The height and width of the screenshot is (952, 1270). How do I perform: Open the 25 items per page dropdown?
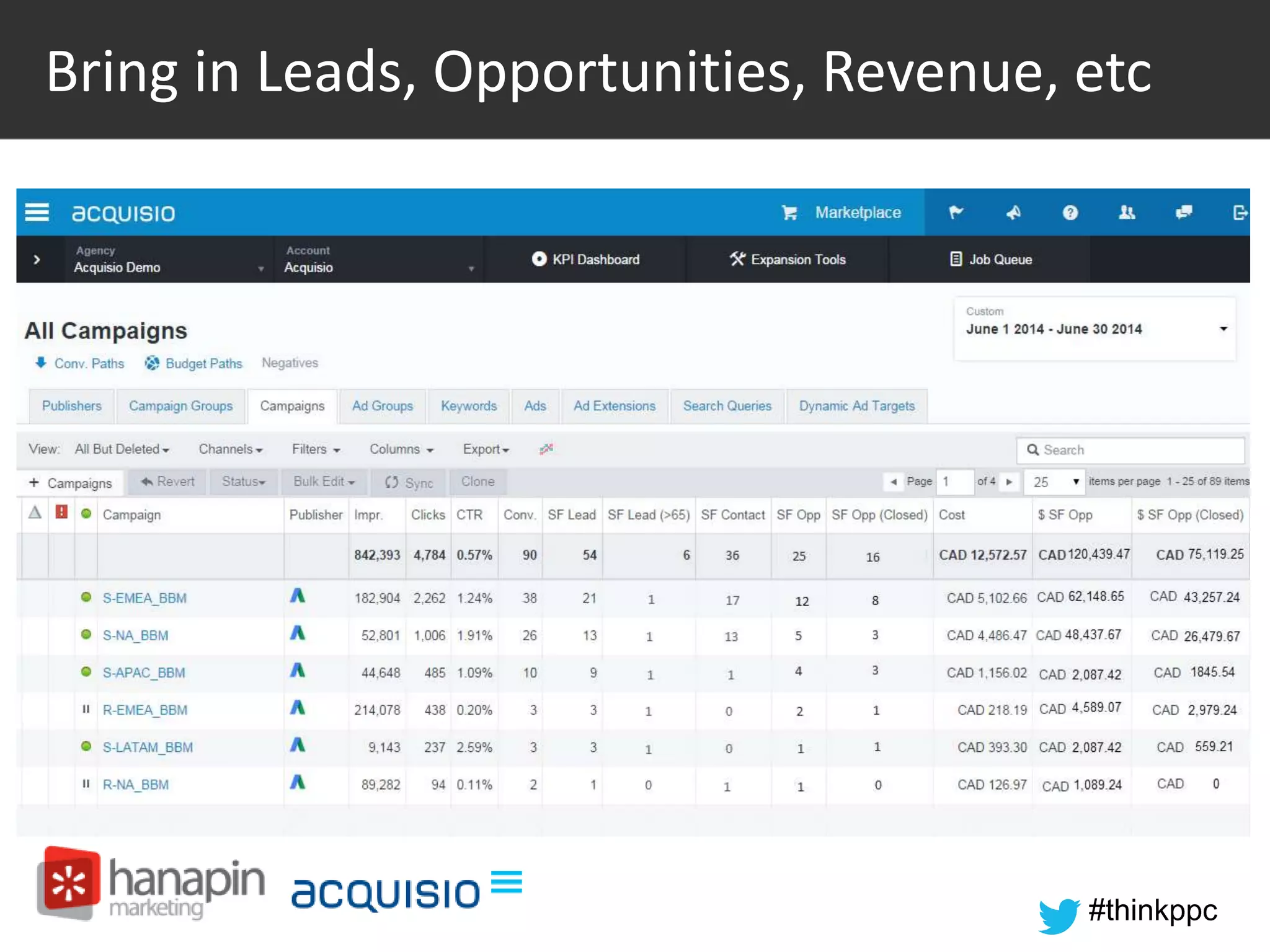point(1055,482)
